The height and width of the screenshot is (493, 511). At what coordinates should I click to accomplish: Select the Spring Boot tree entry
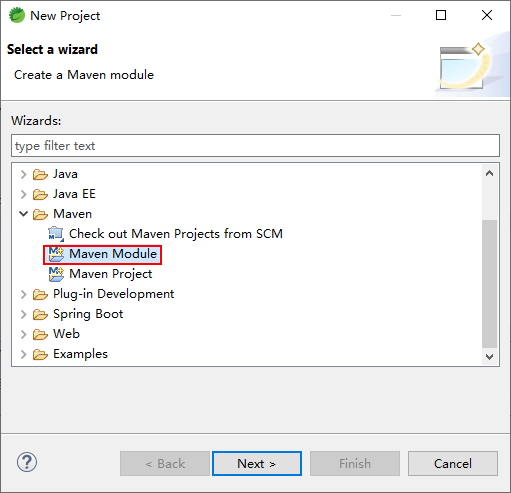pyautogui.click(x=88, y=314)
